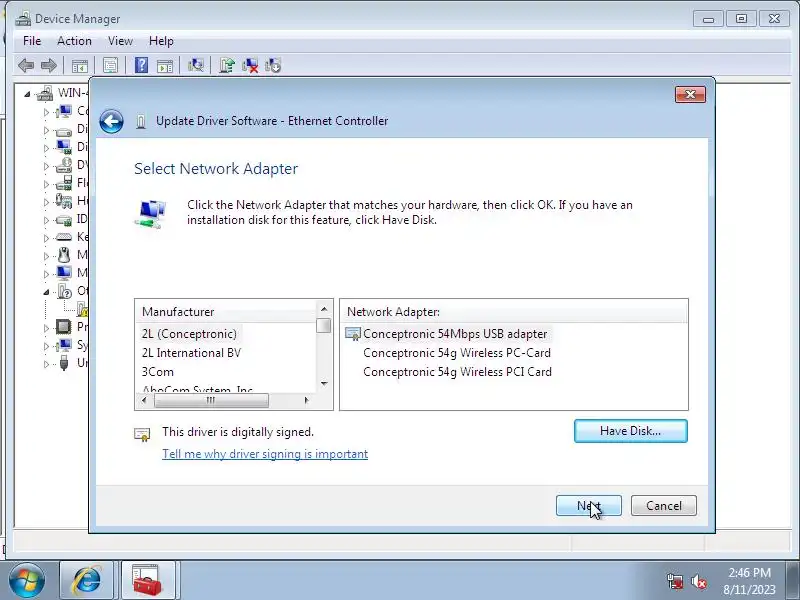Click the red toolbox taskbar icon
This screenshot has height=600, width=800.
coord(147,581)
